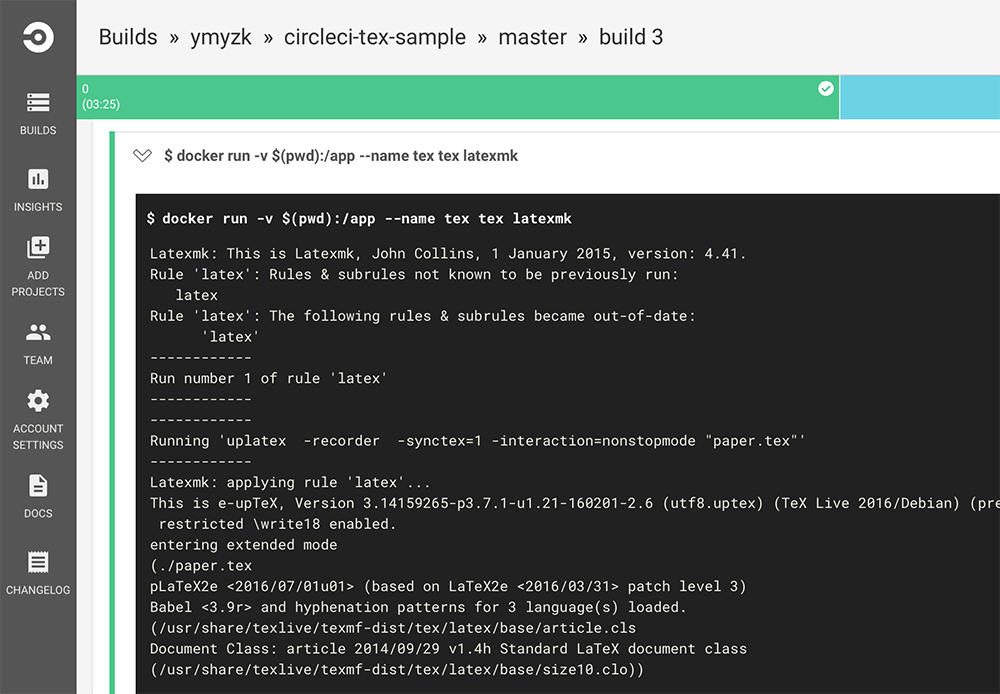Viewport: 1000px width, 694px height.
Task: Open build 3 from the breadcrumb trail
Action: point(631,37)
